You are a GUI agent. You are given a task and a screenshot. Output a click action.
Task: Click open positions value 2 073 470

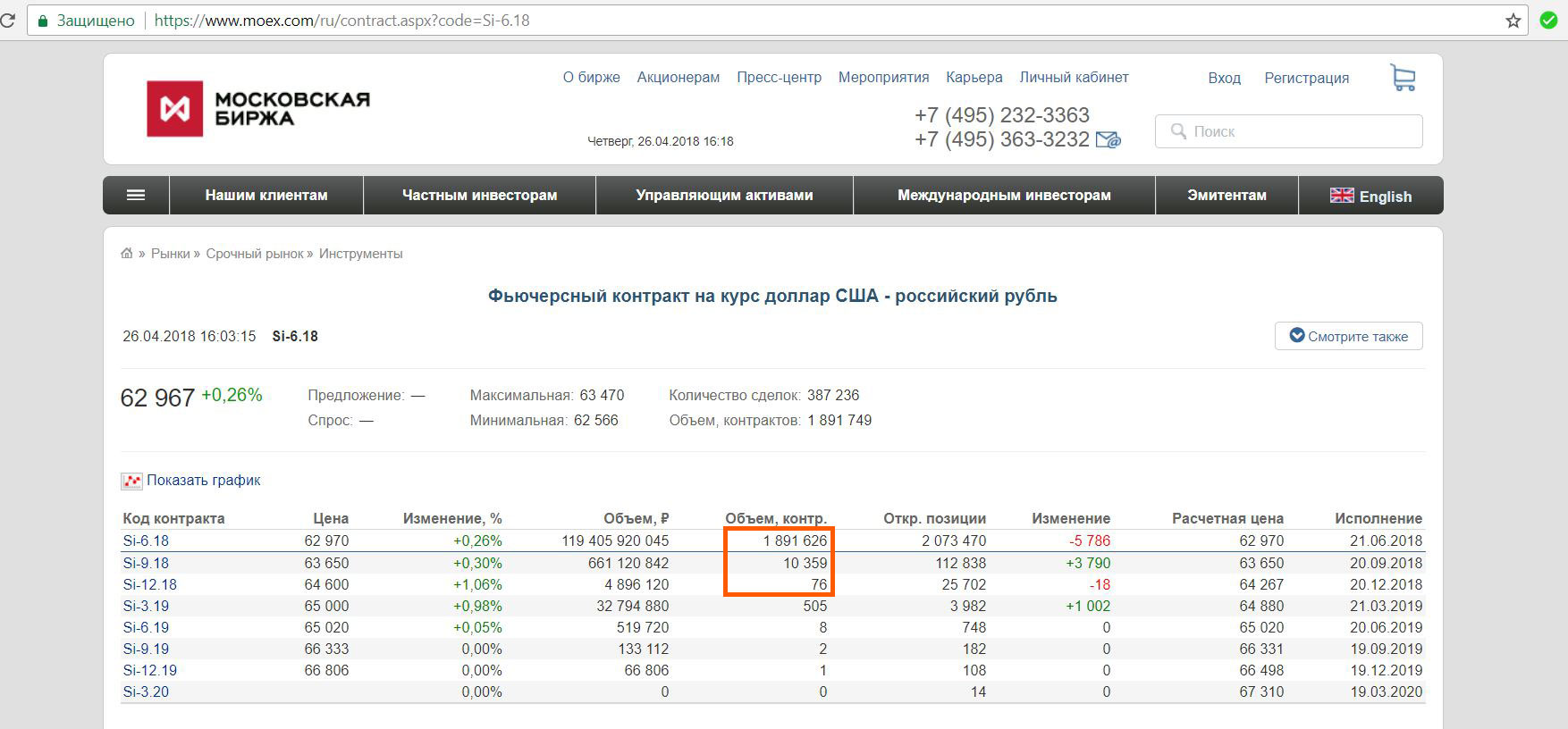pos(954,540)
